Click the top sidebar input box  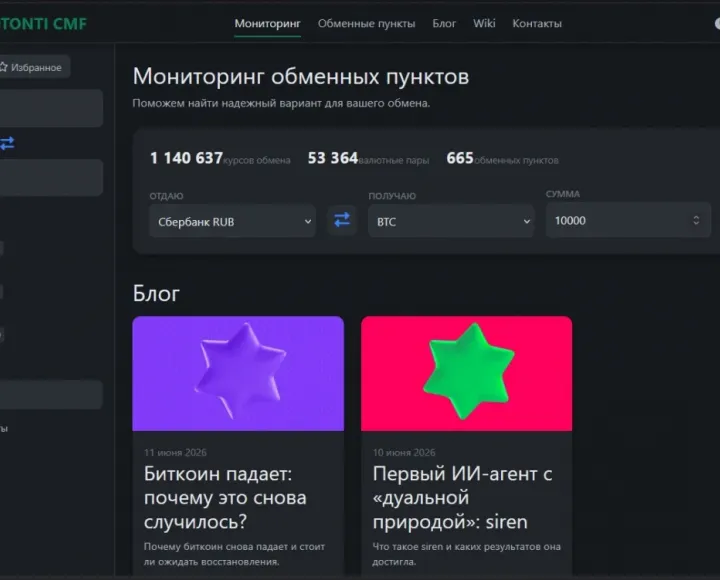click(x=51, y=108)
